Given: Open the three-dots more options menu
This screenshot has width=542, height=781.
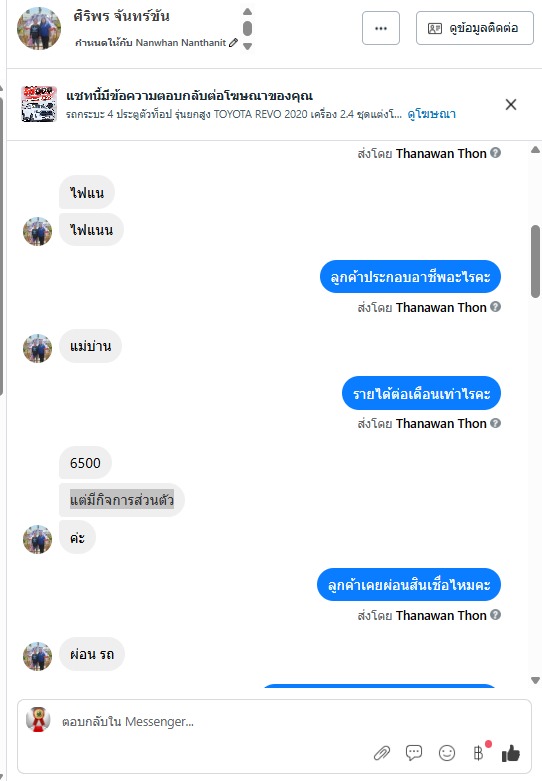Looking at the screenshot, I should (x=381, y=28).
